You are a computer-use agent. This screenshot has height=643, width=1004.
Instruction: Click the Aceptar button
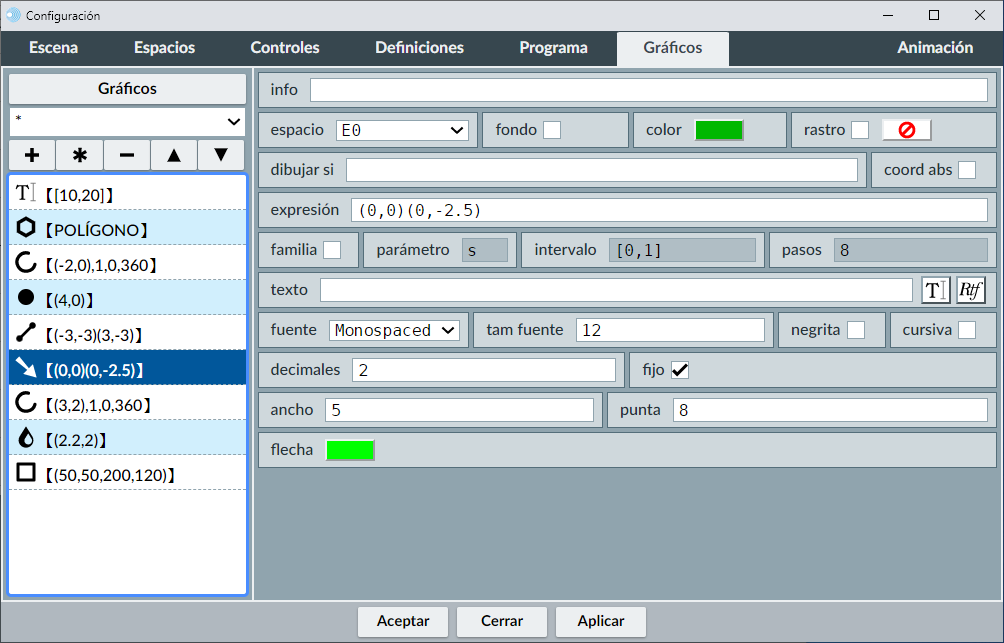403,621
